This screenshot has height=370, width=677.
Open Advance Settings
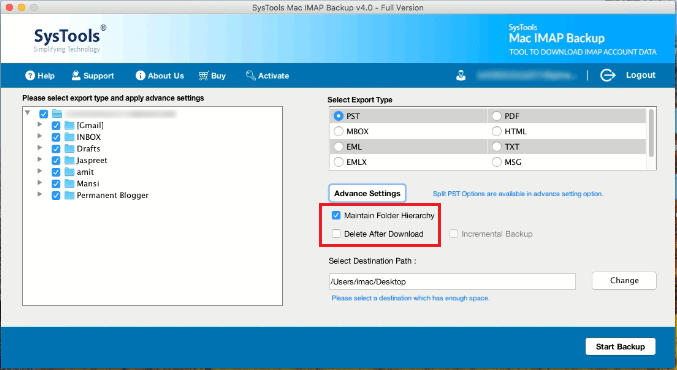(367, 193)
